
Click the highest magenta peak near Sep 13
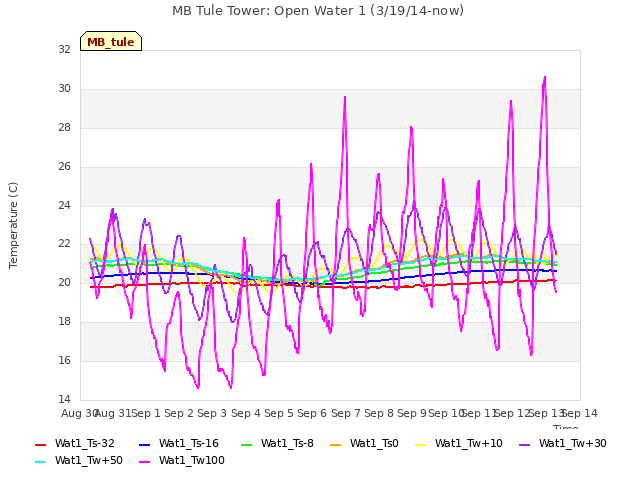point(544,77)
